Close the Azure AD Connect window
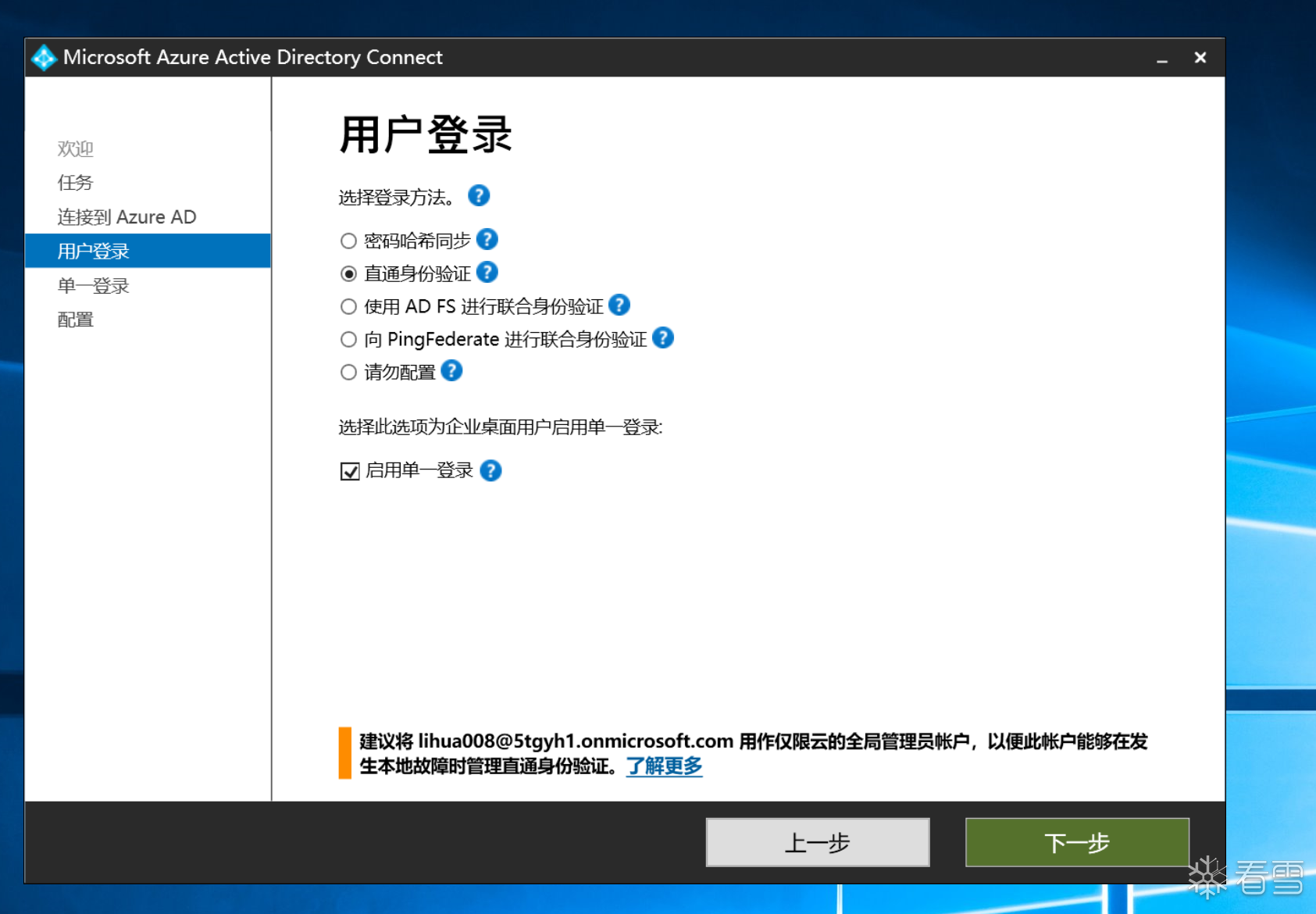The width and height of the screenshot is (1316, 914). click(x=1200, y=58)
